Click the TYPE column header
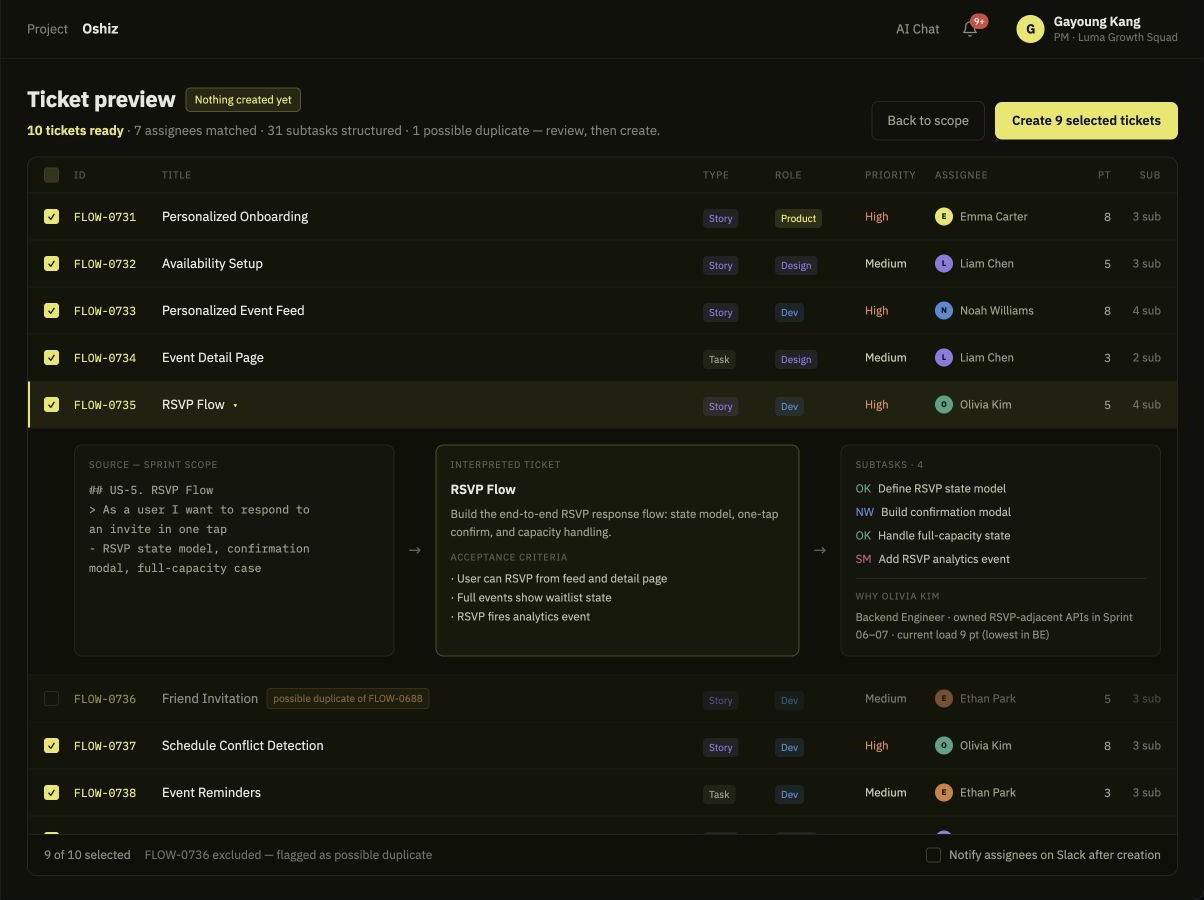The width and height of the screenshot is (1204, 900). click(x=716, y=175)
